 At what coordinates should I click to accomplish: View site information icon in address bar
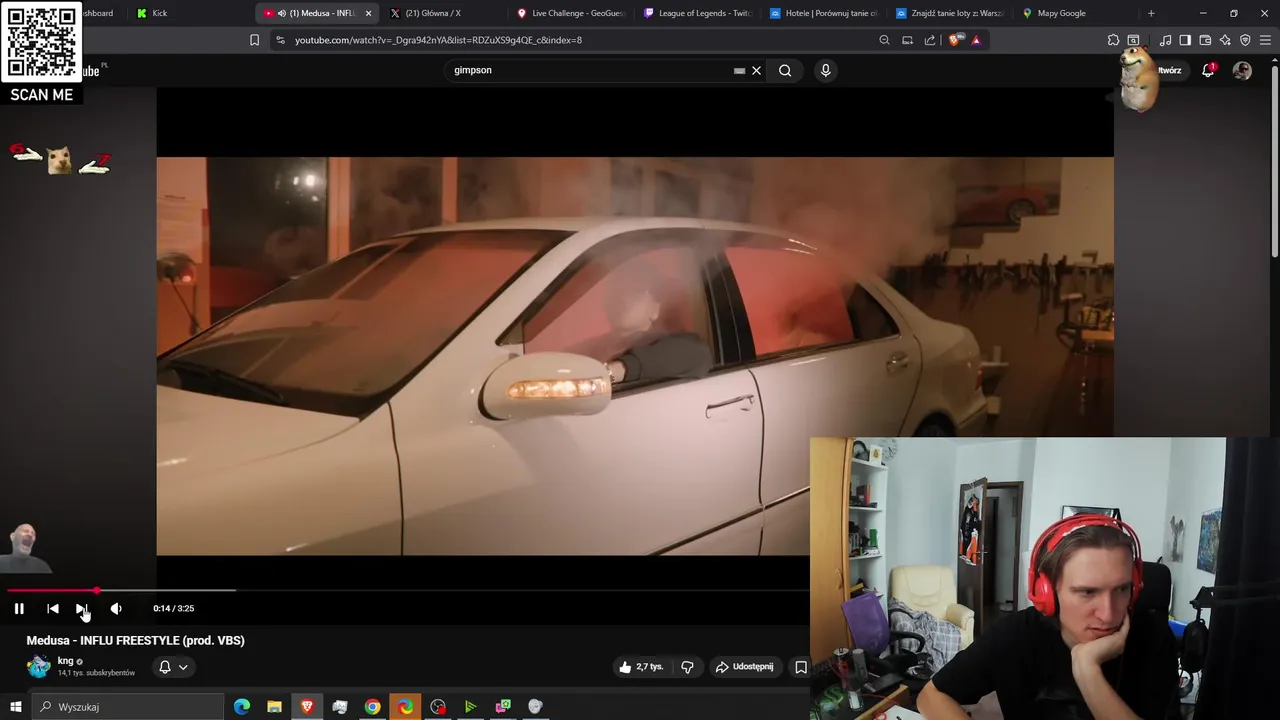pyautogui.click(x=280, y=40)
